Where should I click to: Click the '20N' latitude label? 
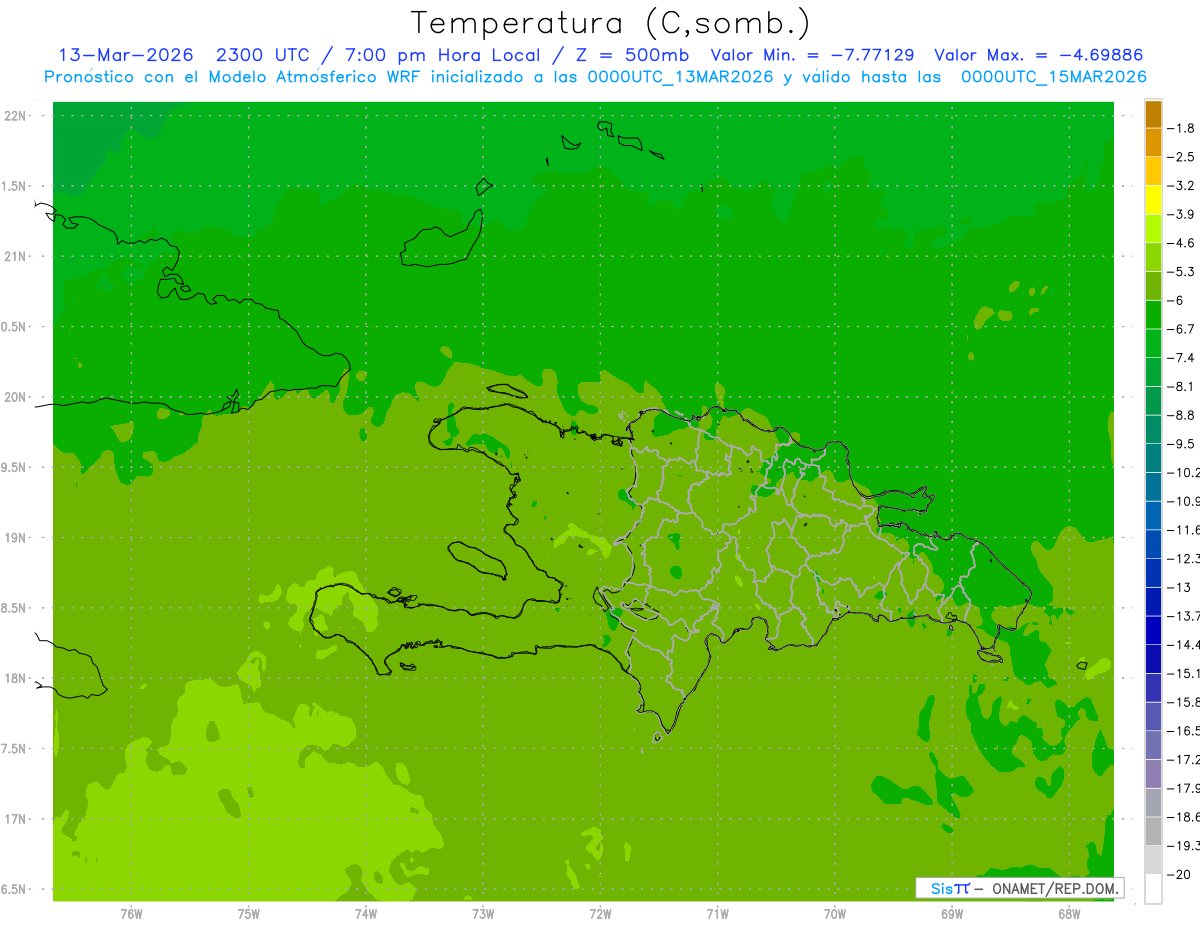click(17, 397)
